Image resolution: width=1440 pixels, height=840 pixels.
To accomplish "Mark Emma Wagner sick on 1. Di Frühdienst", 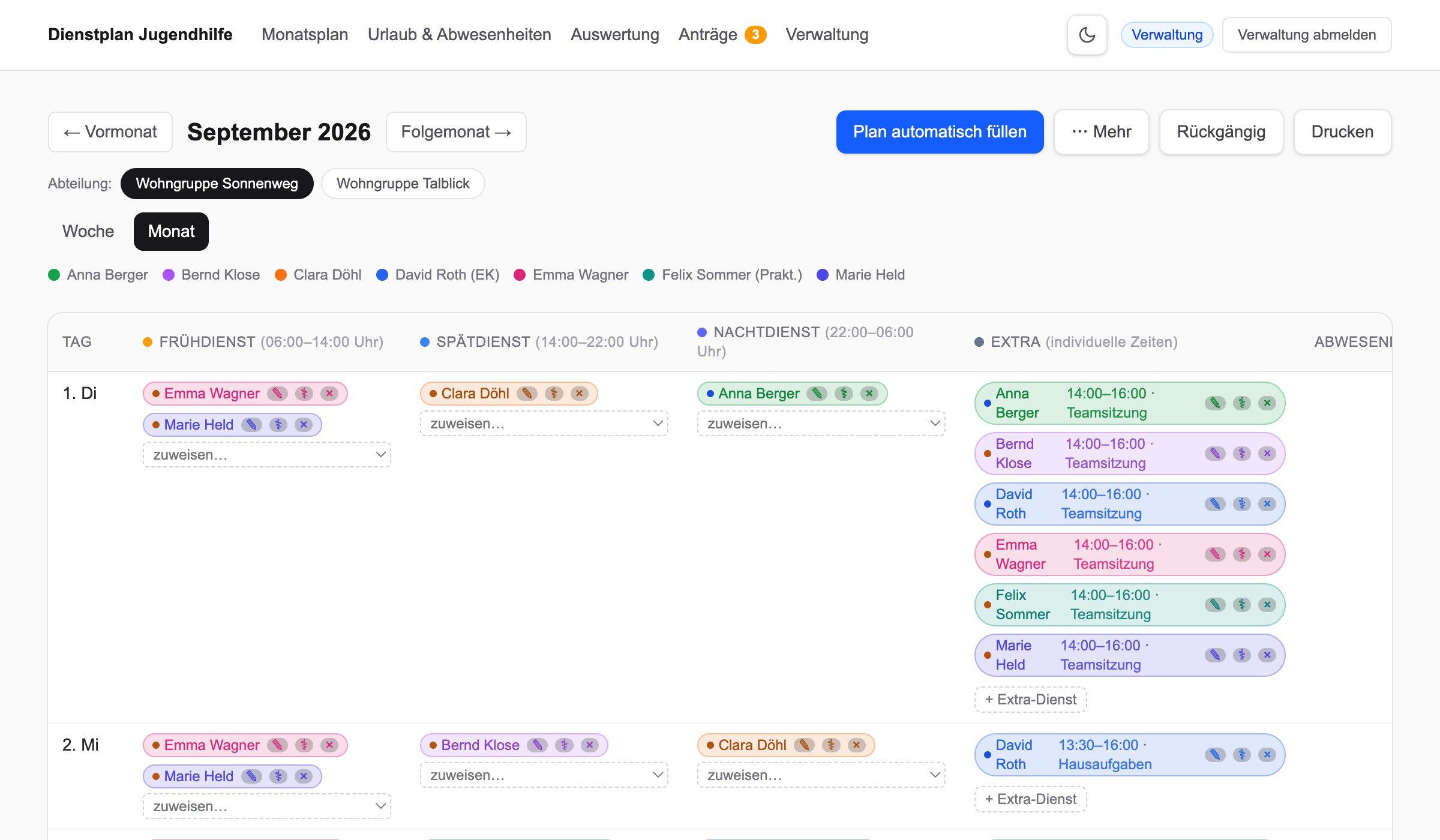I will [304, 394].
